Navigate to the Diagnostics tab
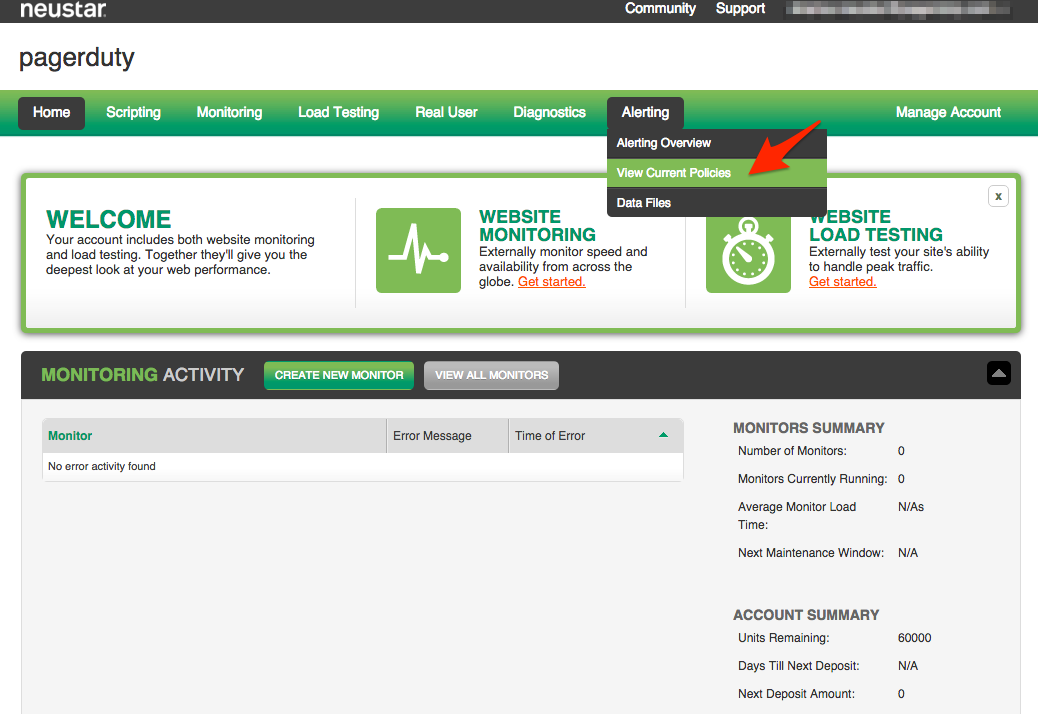 pos(549,112)
